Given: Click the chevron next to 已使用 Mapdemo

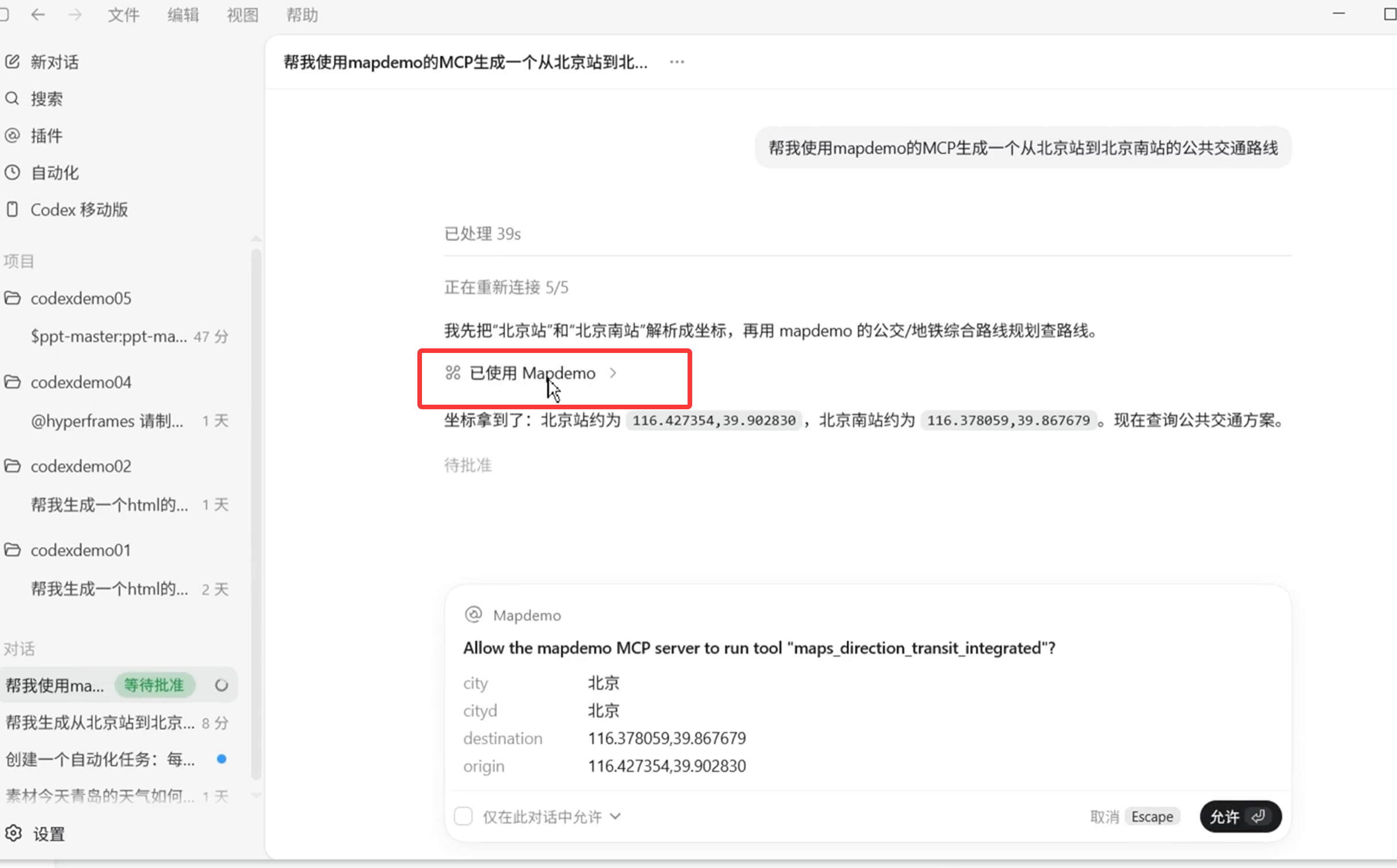Looking at the screenshot, I should 613,373.
